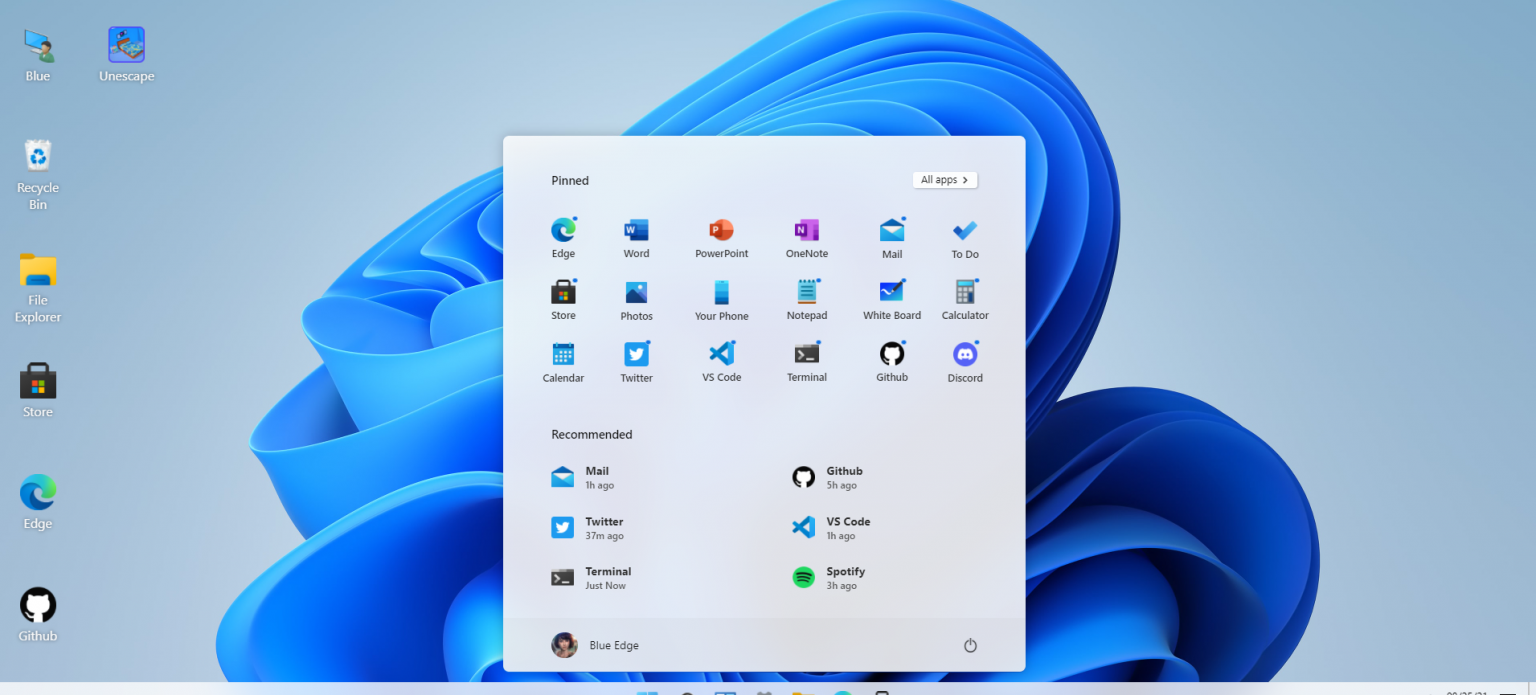
Task: Launch Twitter from pinned apps
Action: [x=636, y=354]
